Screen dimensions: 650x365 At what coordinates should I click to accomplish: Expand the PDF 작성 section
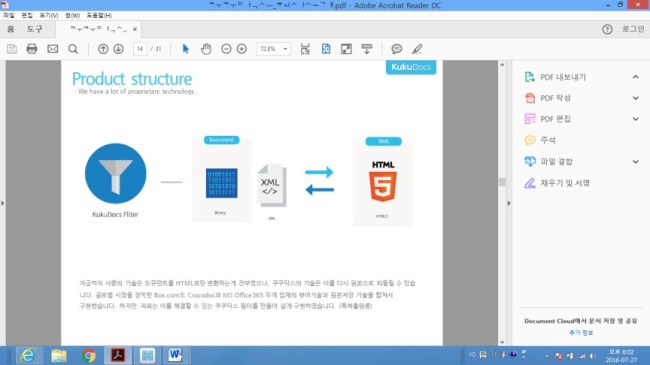pos(635,98)
